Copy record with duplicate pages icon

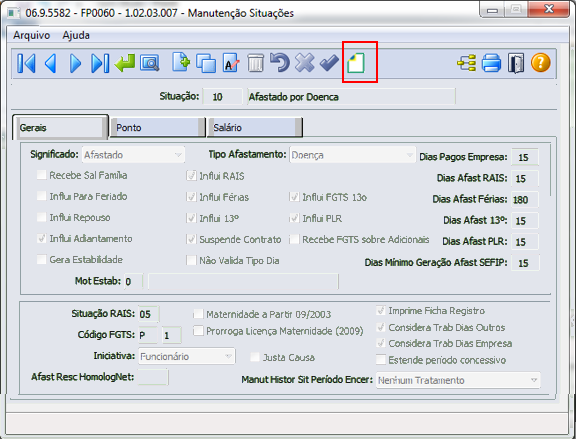click(x=206, y=63)
